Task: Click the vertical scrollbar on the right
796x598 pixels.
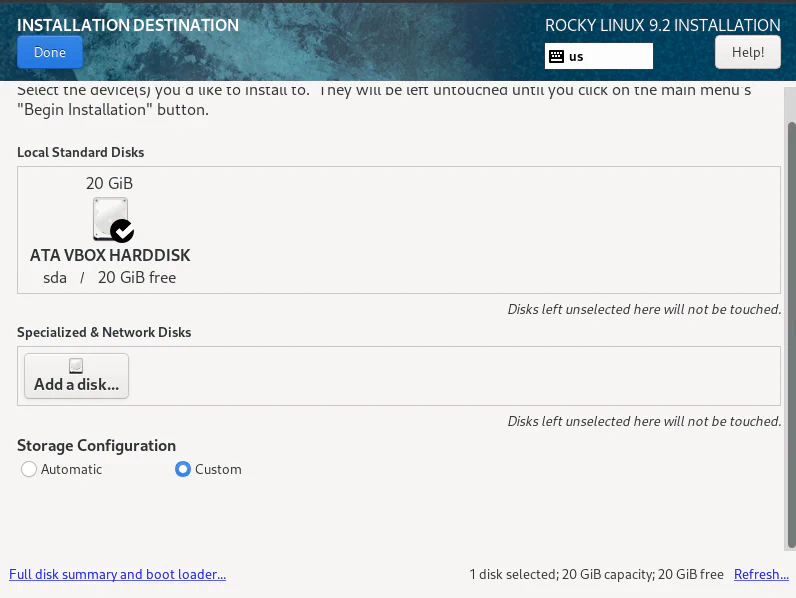Action: pos(791,335)
